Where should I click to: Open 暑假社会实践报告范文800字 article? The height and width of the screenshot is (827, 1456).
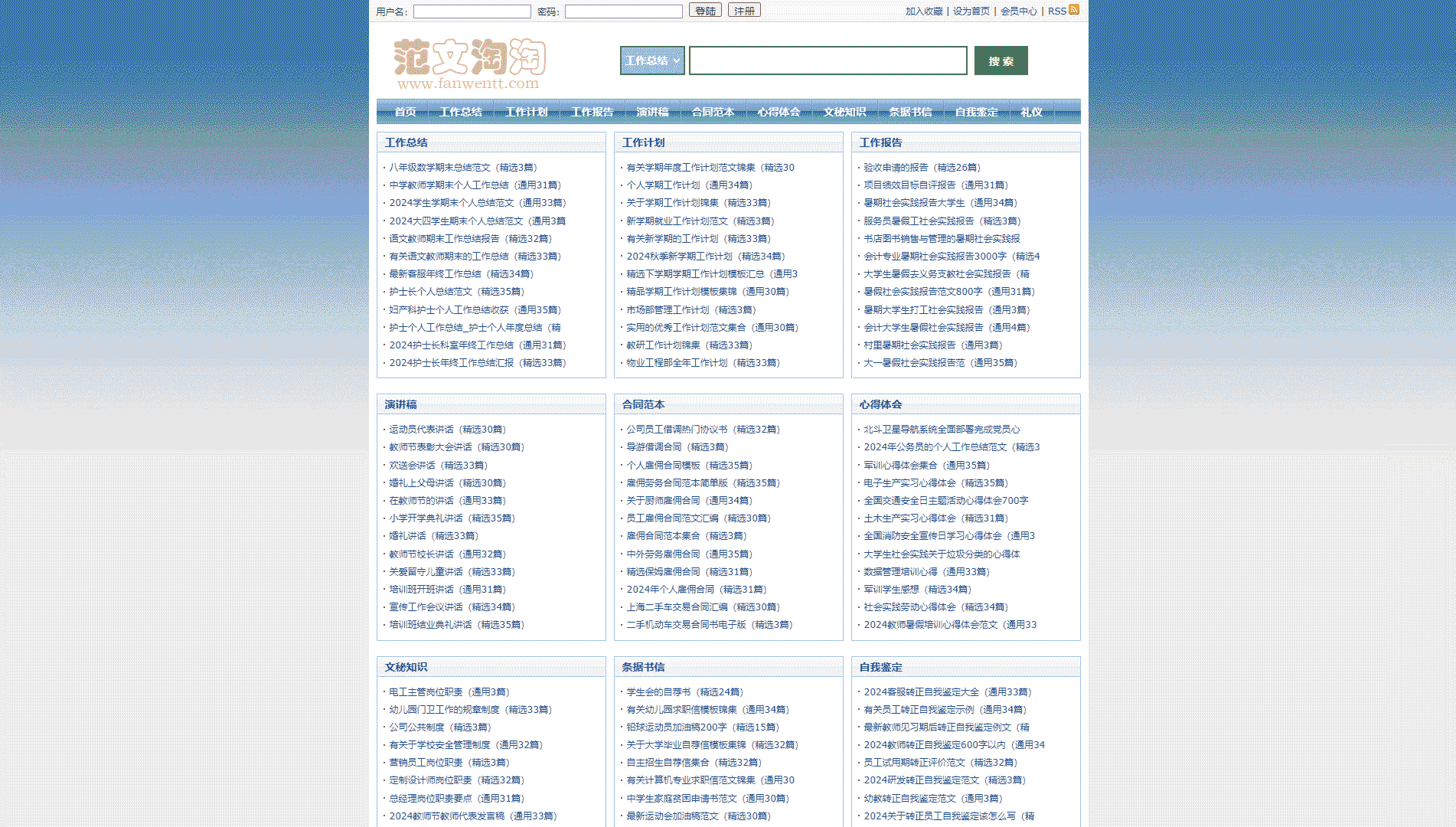point(949,292)
